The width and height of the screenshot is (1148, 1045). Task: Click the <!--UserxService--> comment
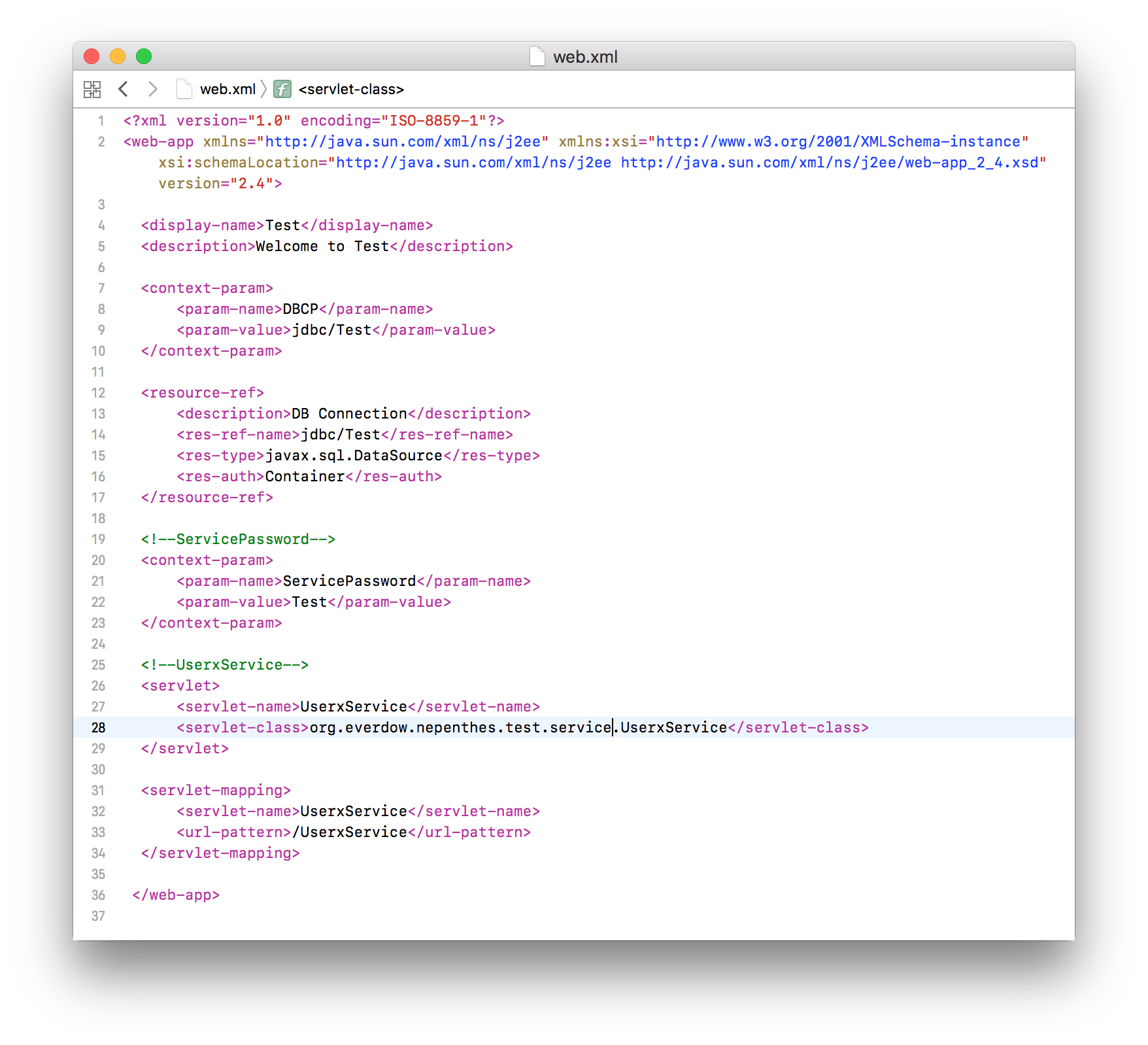tap(225, 665)
